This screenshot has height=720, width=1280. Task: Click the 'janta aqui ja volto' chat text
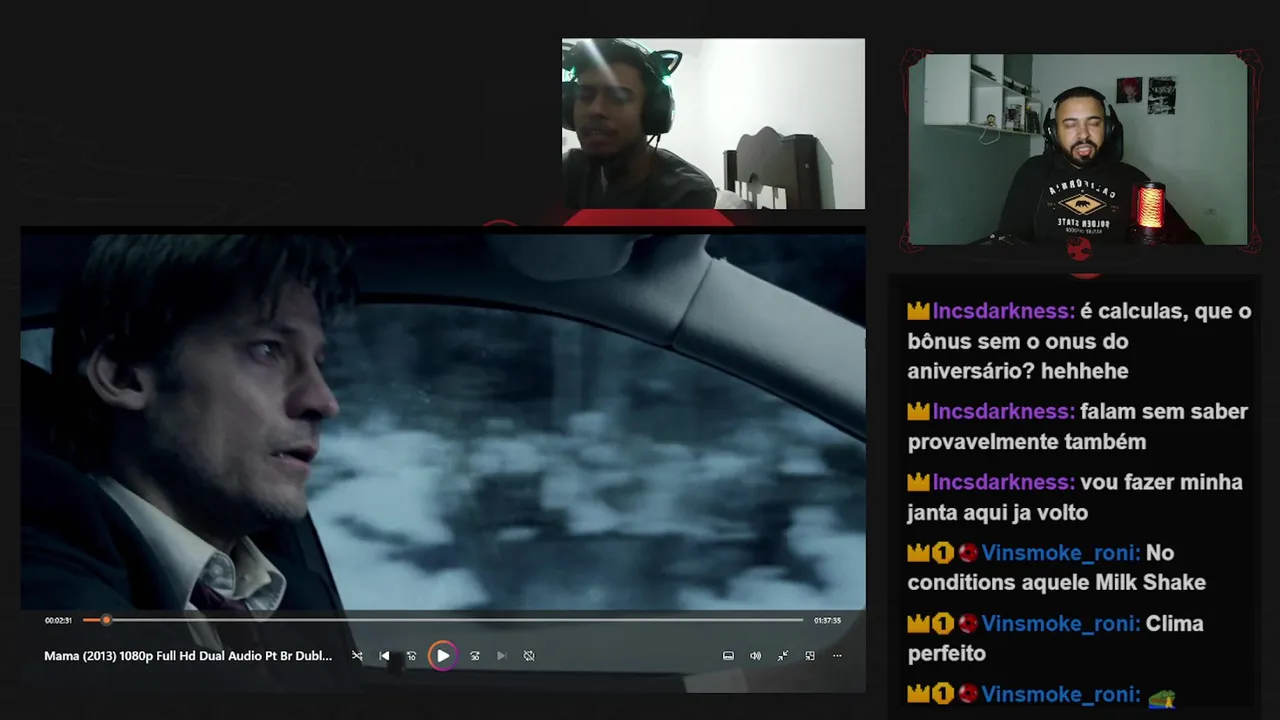997,513
